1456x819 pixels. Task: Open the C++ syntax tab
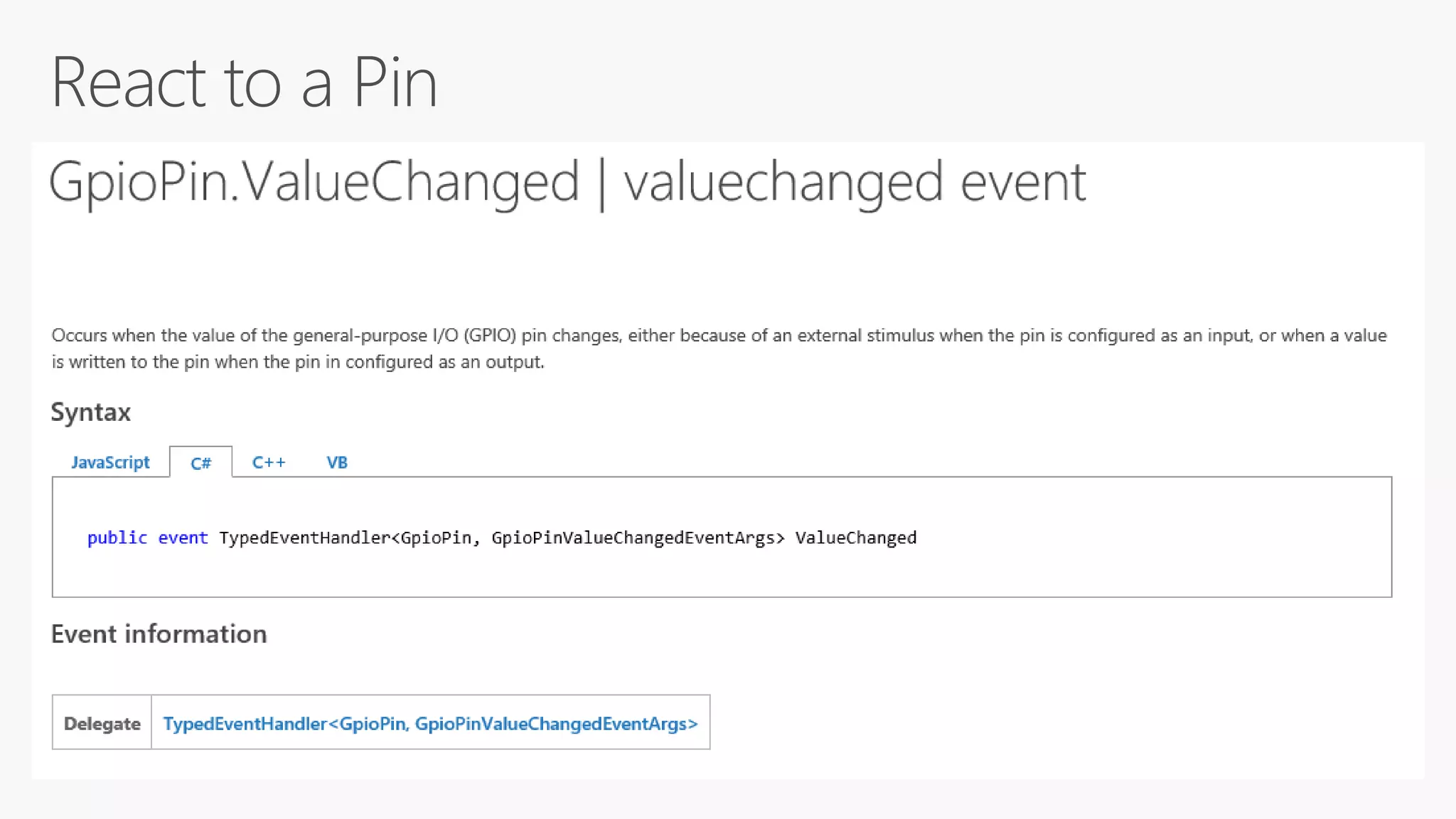(x=269, y=463)
